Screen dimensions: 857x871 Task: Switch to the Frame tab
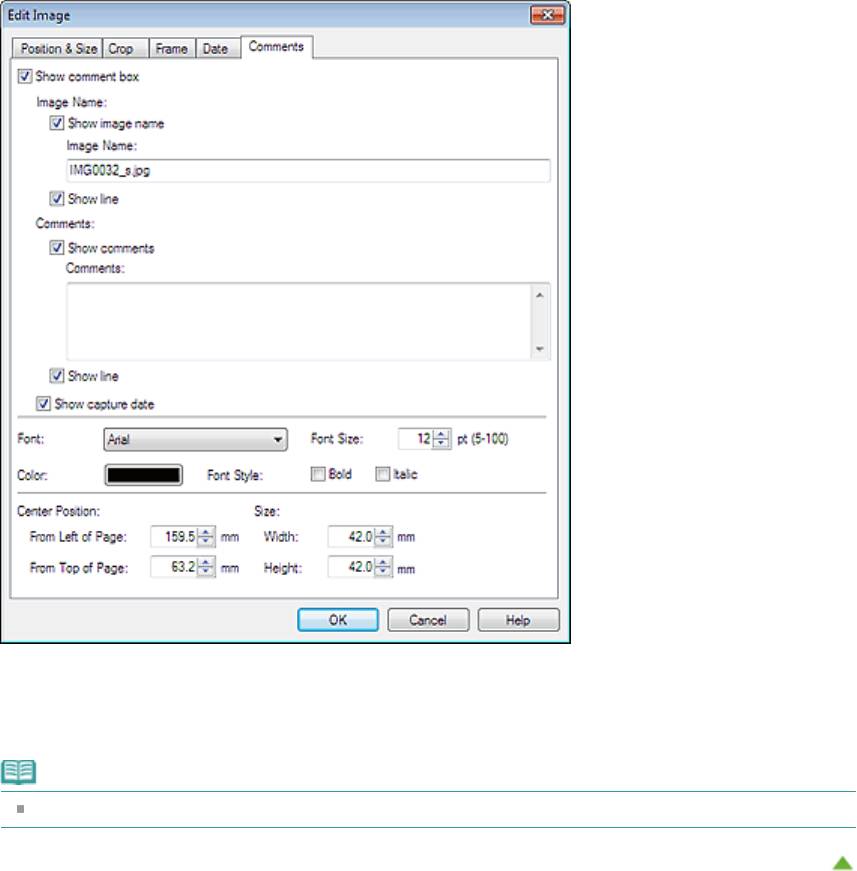coord(171,48)
